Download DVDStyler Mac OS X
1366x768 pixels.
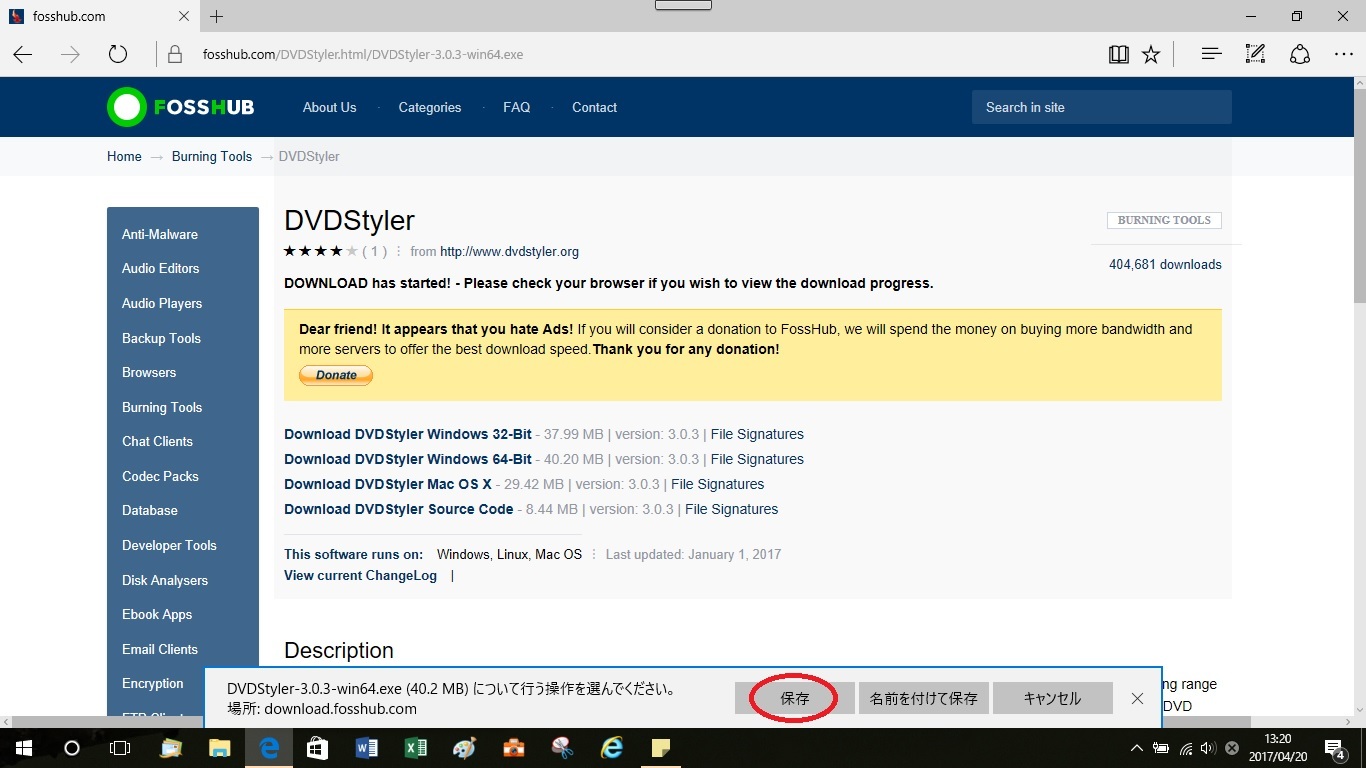(x=388, y=484)
